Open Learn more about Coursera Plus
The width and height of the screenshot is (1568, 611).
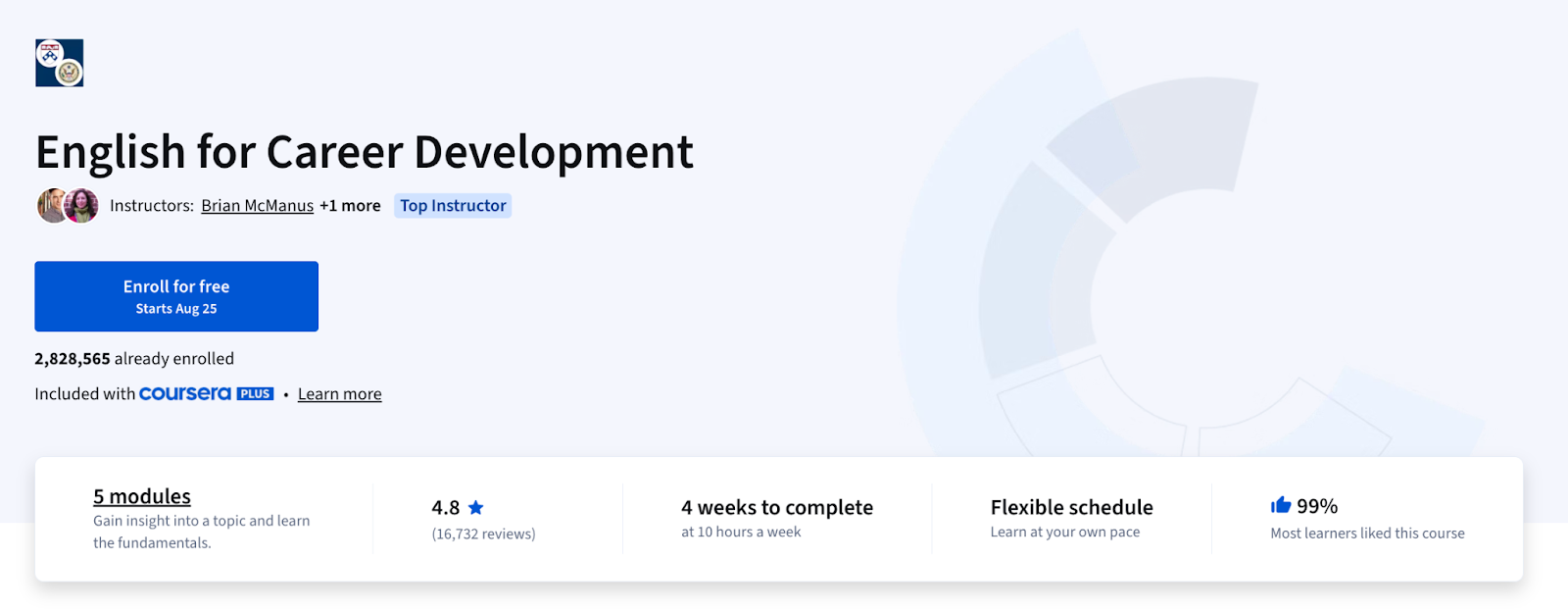[339, 394]
